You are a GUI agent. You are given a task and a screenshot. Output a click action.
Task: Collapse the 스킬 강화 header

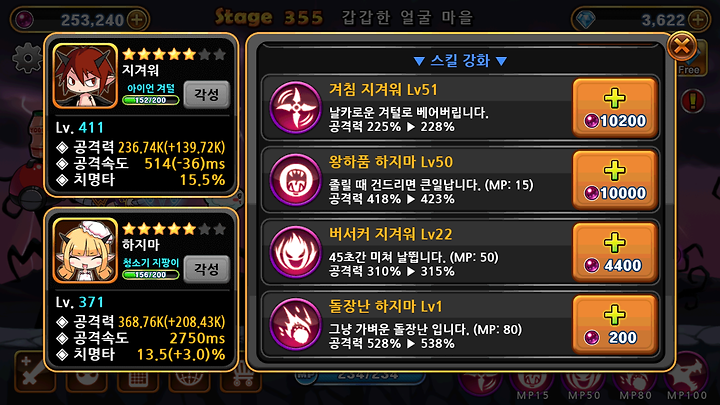[x=460, y=61]
